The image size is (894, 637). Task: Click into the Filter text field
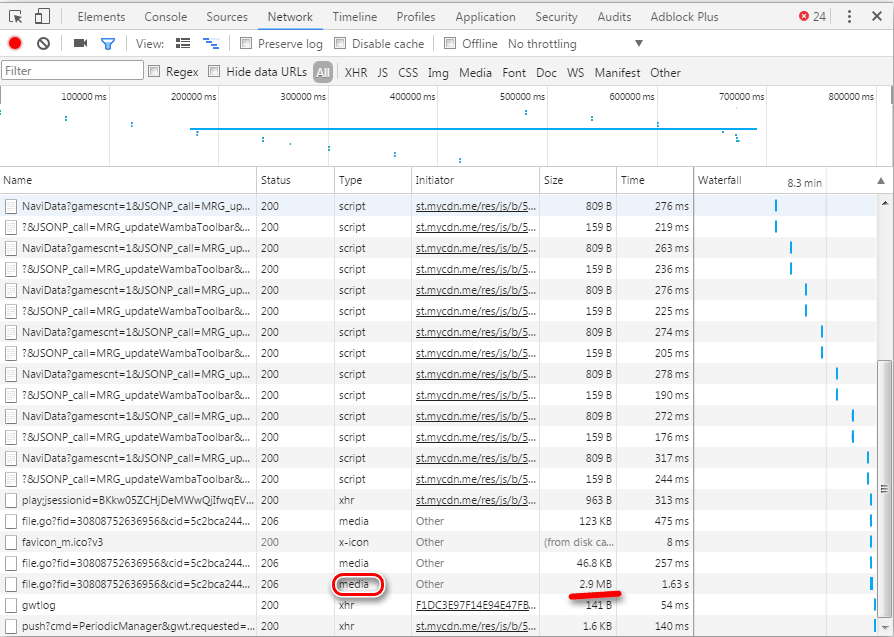(x=72, y=71)
